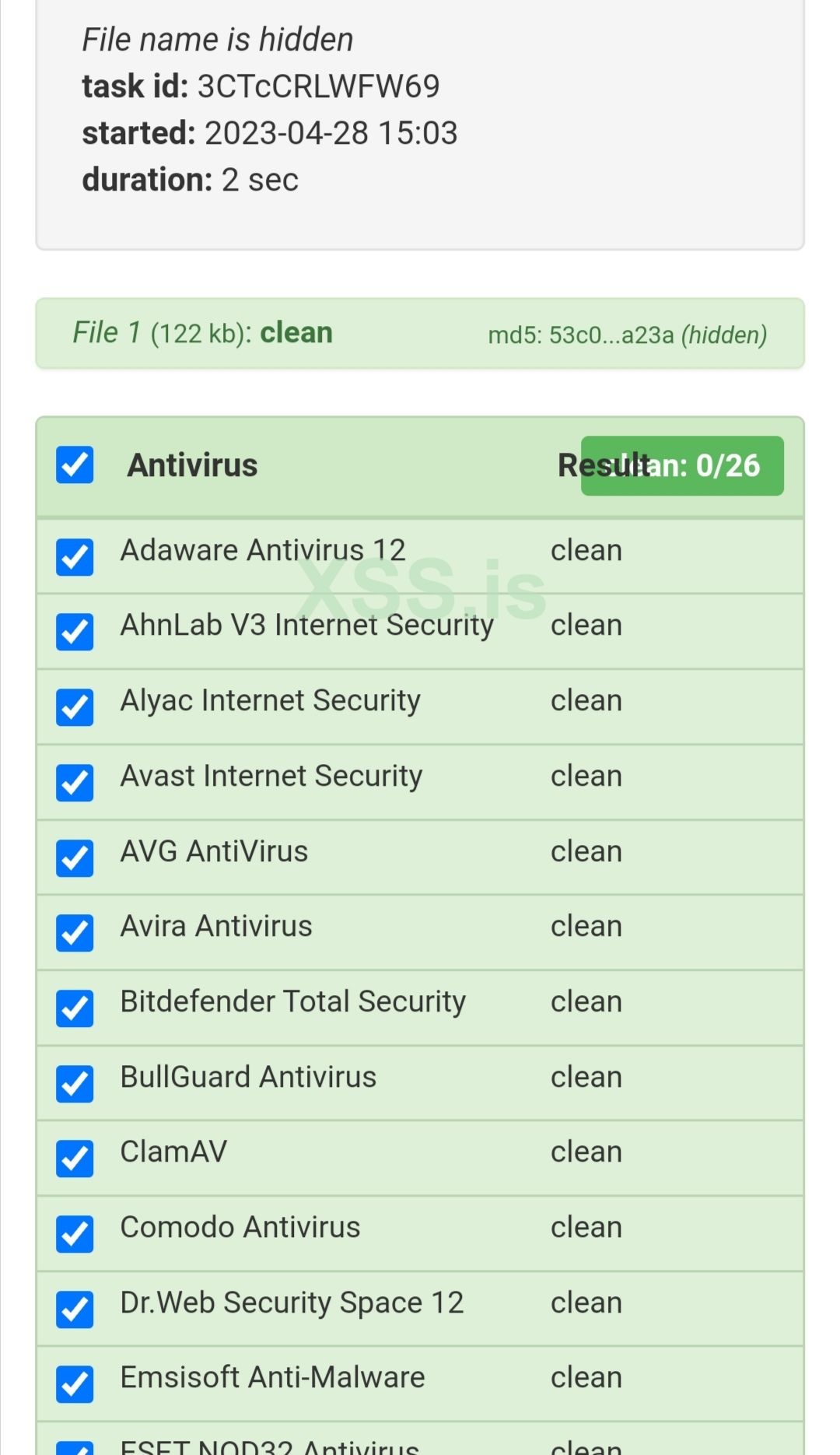840x1455 pixels.
Task: Uncheck the Comodo Antivirus checkbox
Action: [x=75, y=1234]
